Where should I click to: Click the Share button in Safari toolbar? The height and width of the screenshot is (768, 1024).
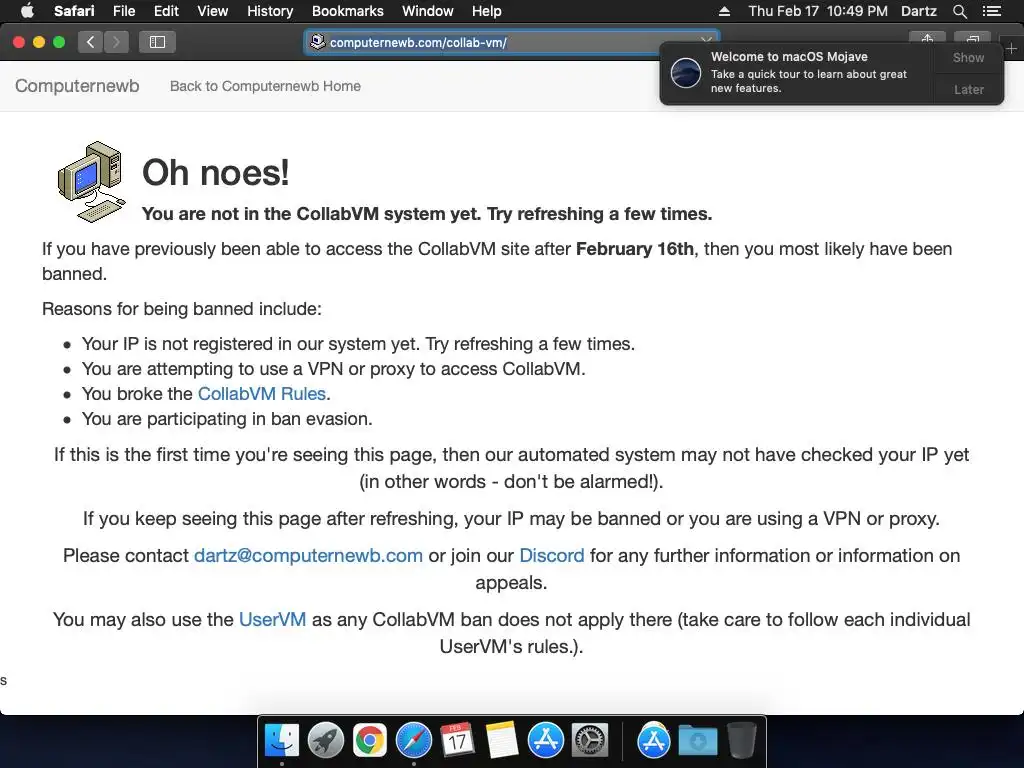927,38
